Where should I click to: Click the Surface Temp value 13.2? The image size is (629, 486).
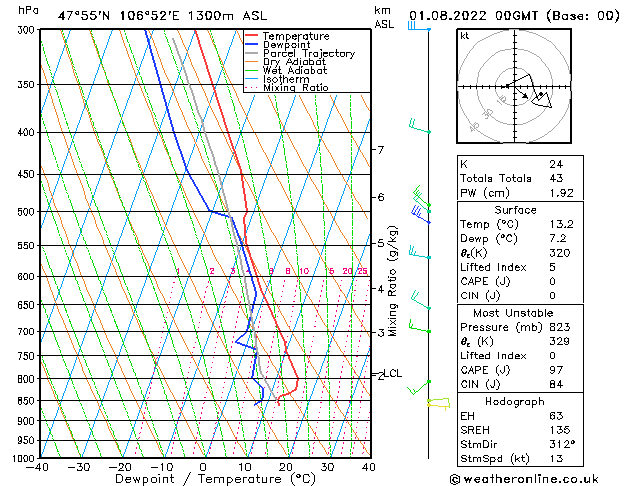pos(561,224)
